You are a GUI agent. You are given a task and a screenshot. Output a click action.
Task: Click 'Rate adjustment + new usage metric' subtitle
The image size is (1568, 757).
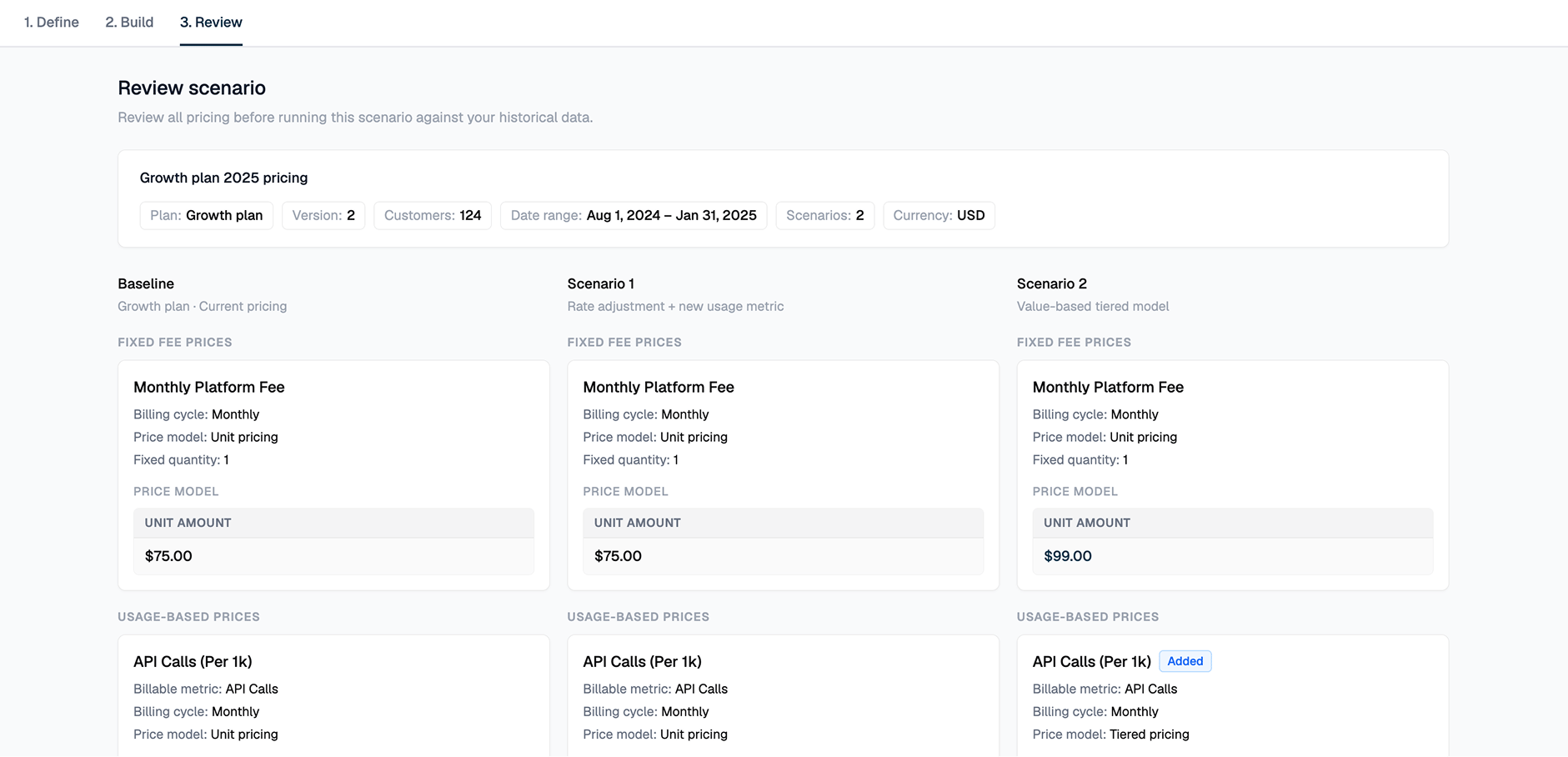point(675,306)
